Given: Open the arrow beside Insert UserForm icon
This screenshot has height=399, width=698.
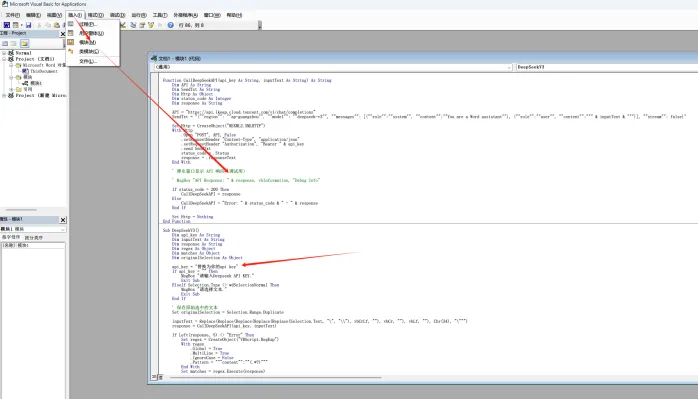Looking at the screenshot, I should coord(21,25).
